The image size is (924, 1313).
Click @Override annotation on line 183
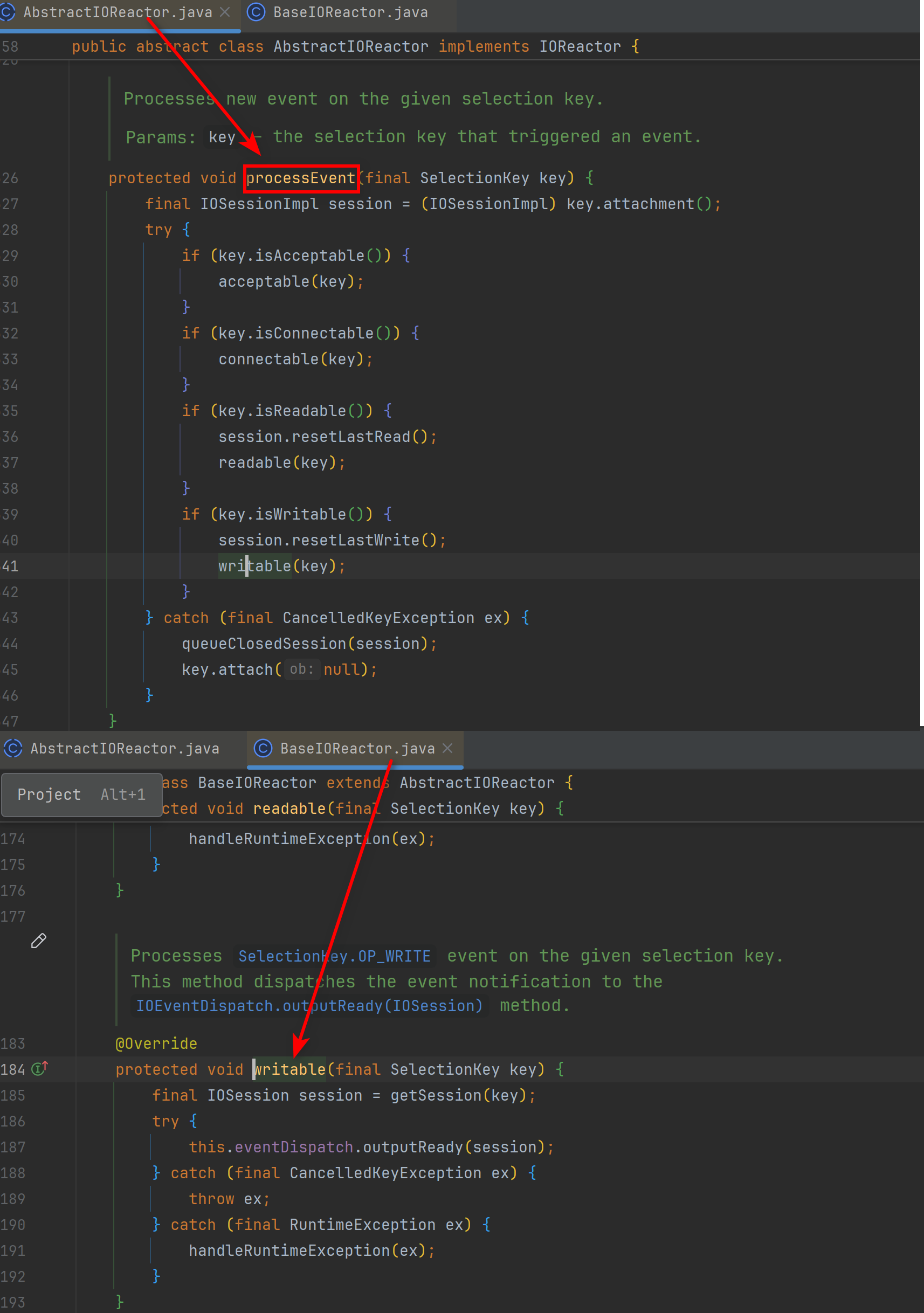tap(156, 1044)
